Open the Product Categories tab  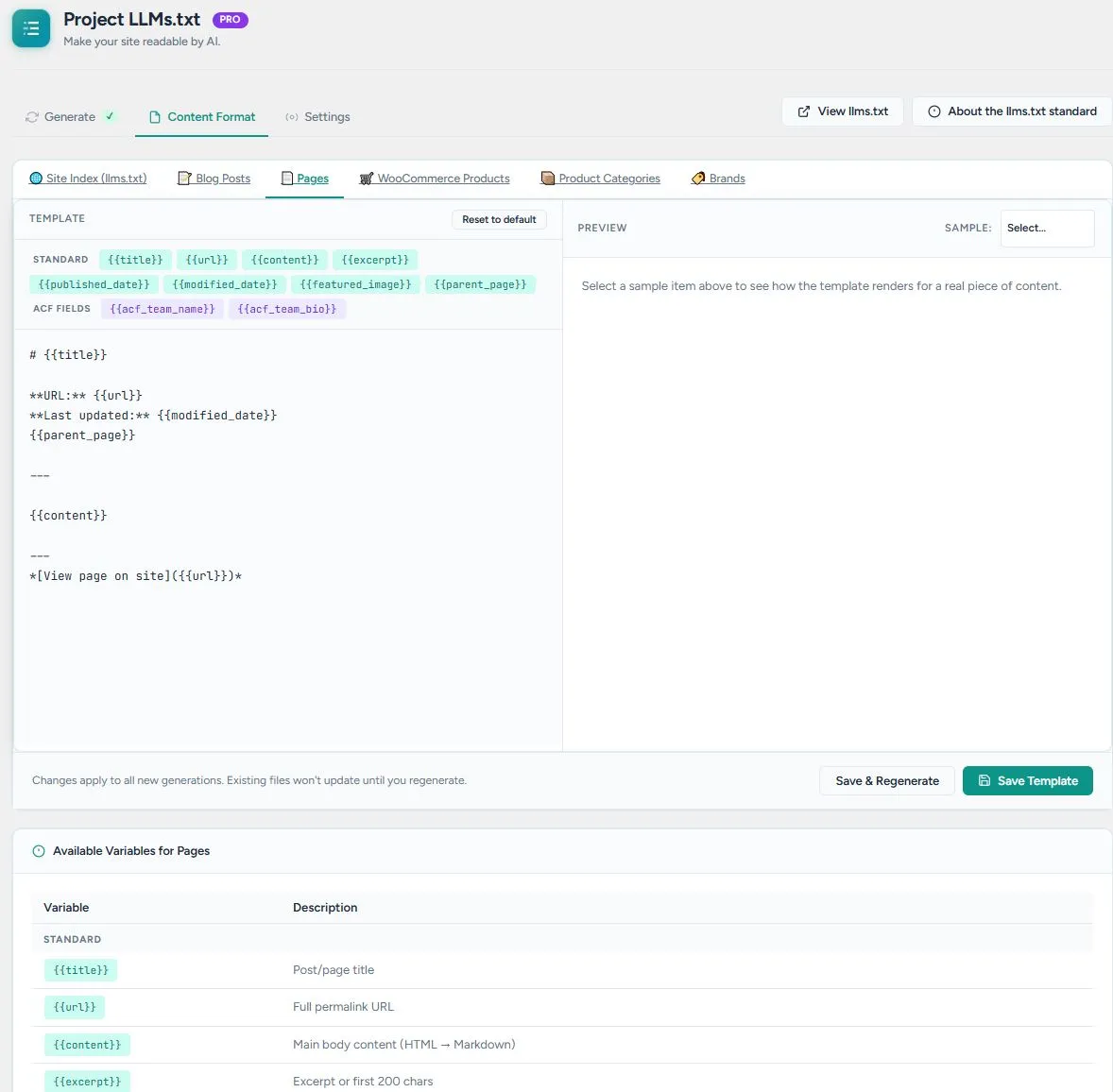[601, 179]
